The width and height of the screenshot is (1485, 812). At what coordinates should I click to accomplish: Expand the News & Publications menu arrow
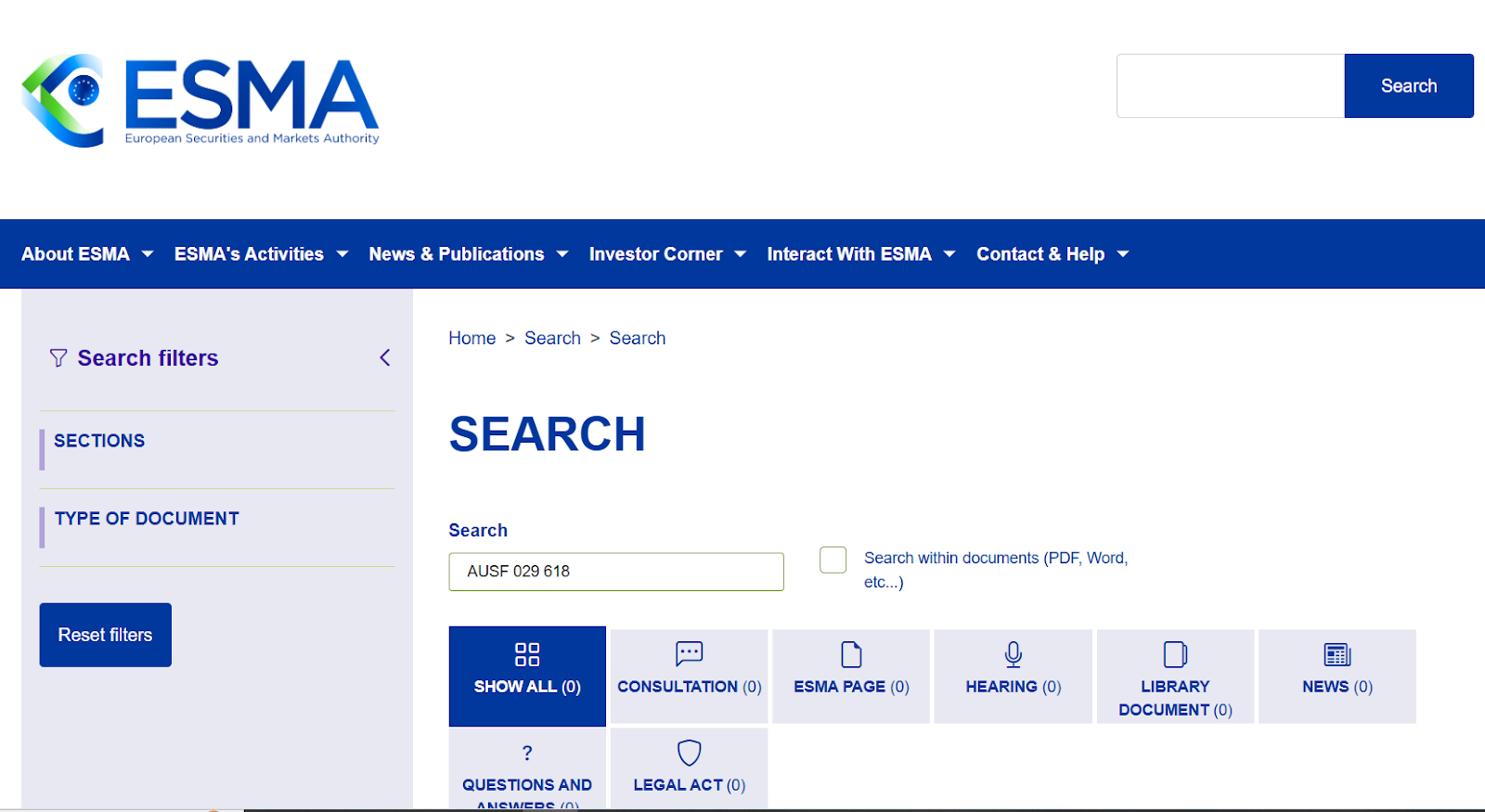tap(562, 254)
